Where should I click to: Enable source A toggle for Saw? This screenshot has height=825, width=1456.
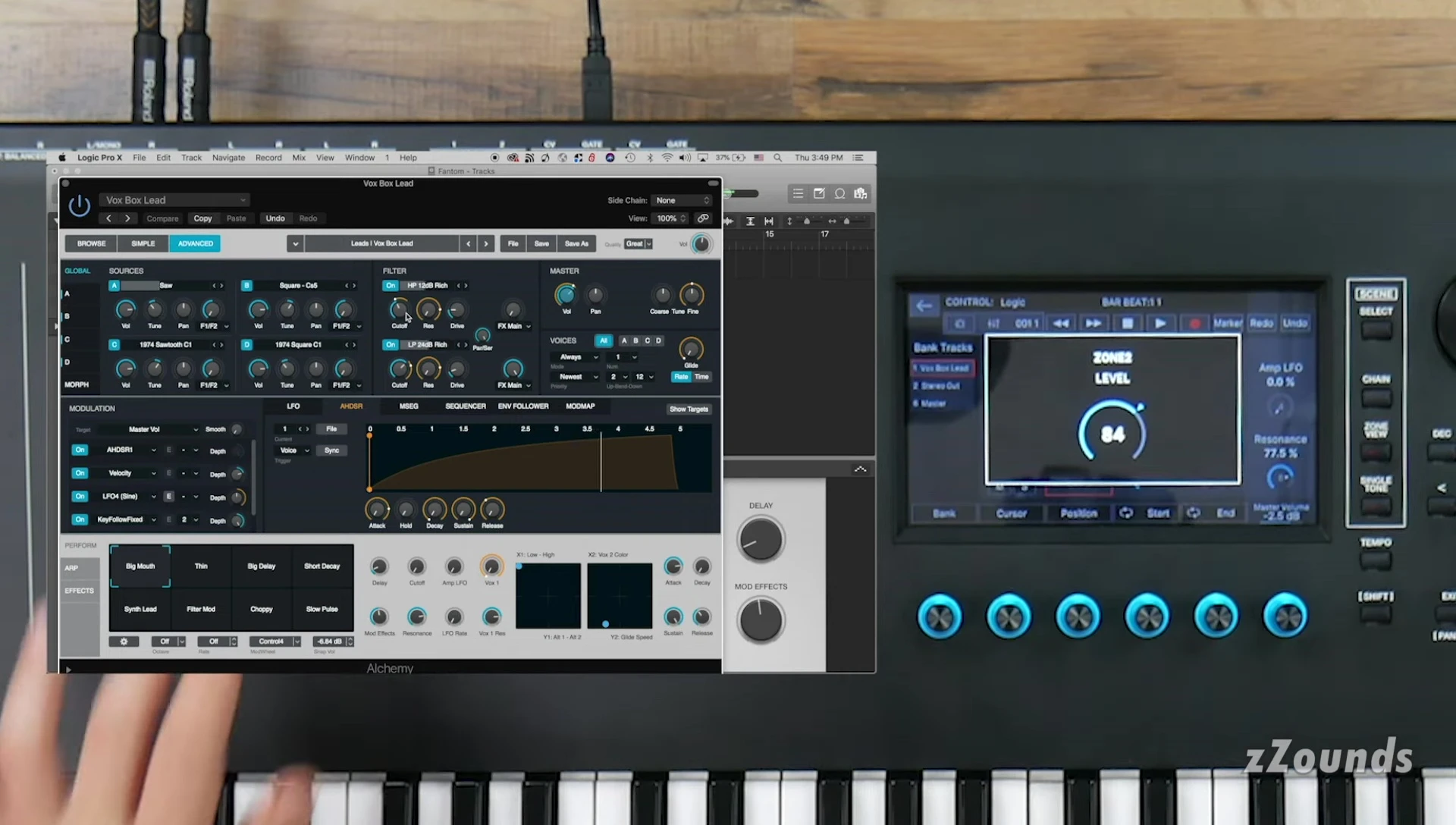[x=114, y=286]
